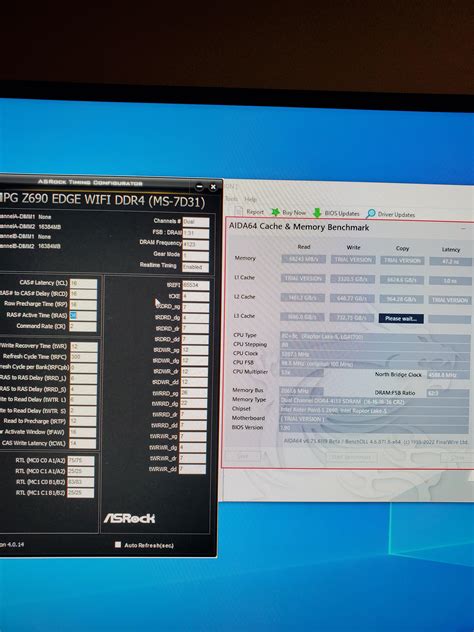Click the tWRWR_dd value field

193,469
